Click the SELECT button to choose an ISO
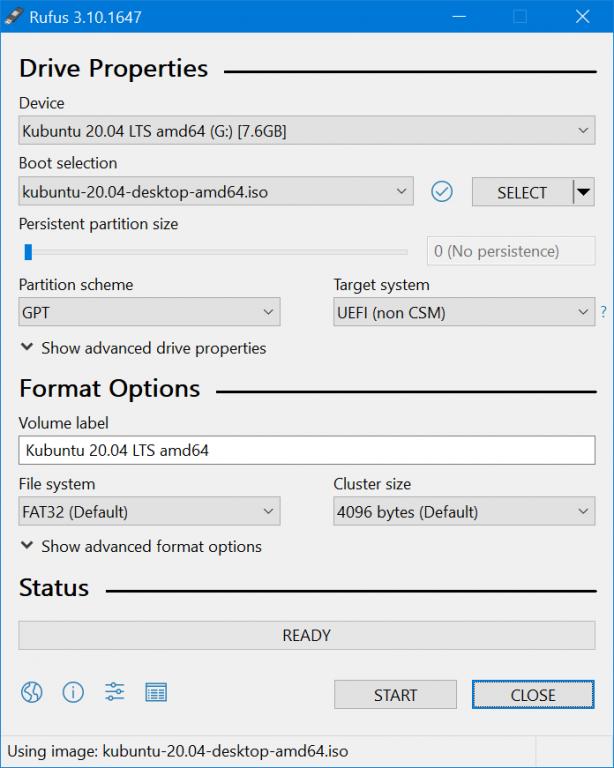Viewport: 614px width, 768px height. [521, 192]
